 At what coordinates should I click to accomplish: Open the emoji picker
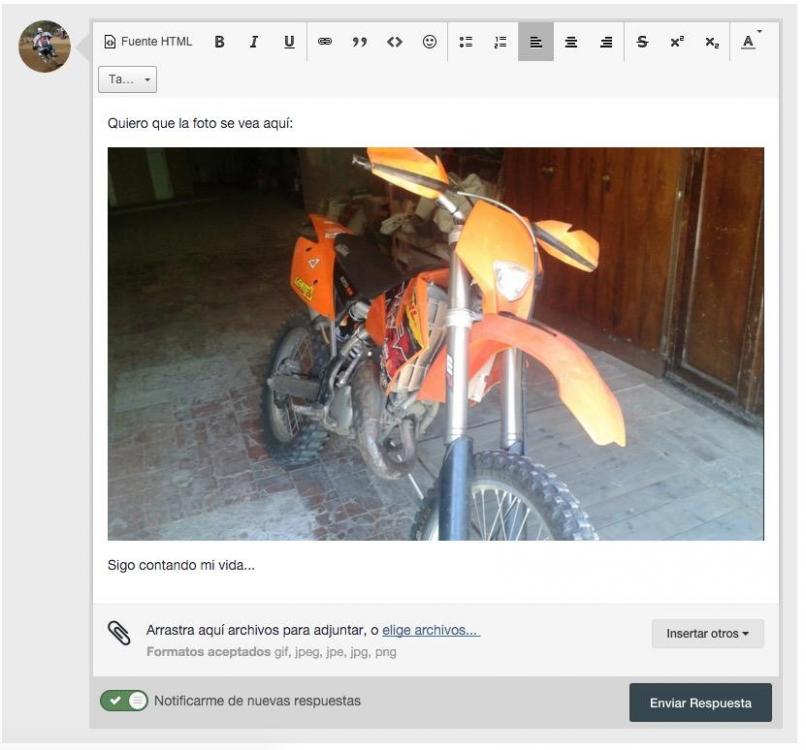tap(429, 42)
